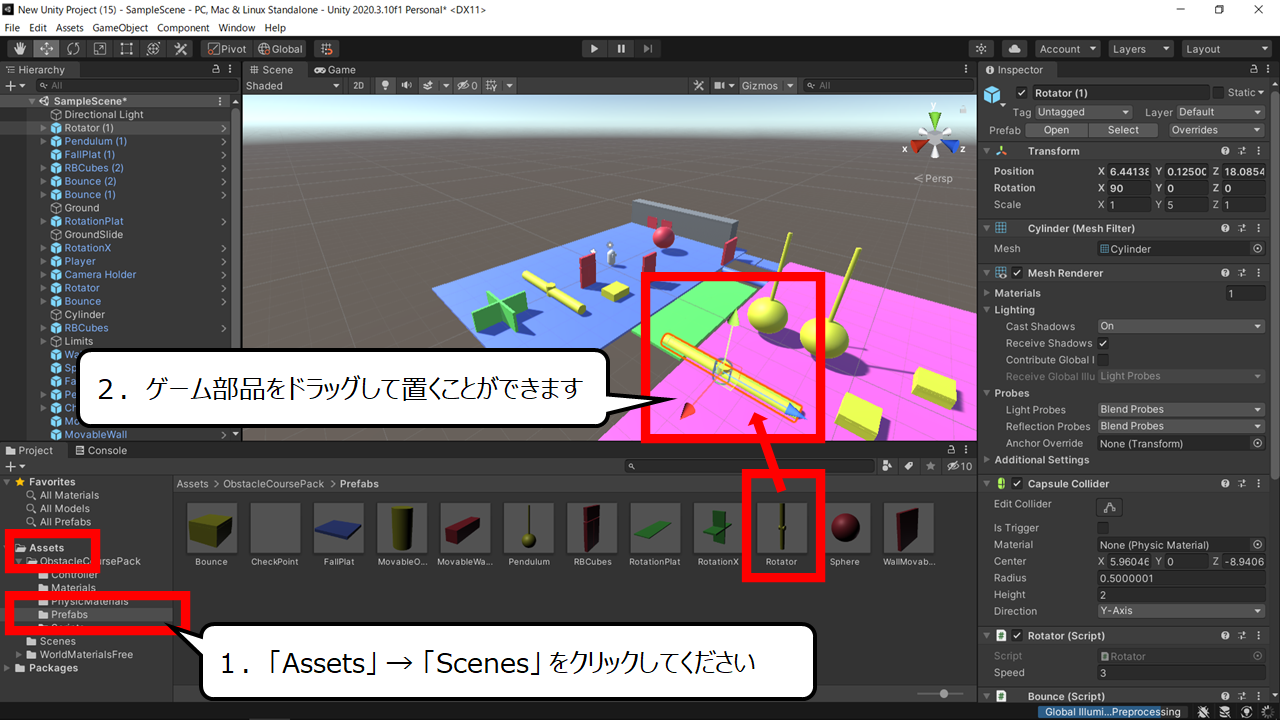Open the Layer Default dropdown
1280x720 pixels.
tap(1220, 112)
